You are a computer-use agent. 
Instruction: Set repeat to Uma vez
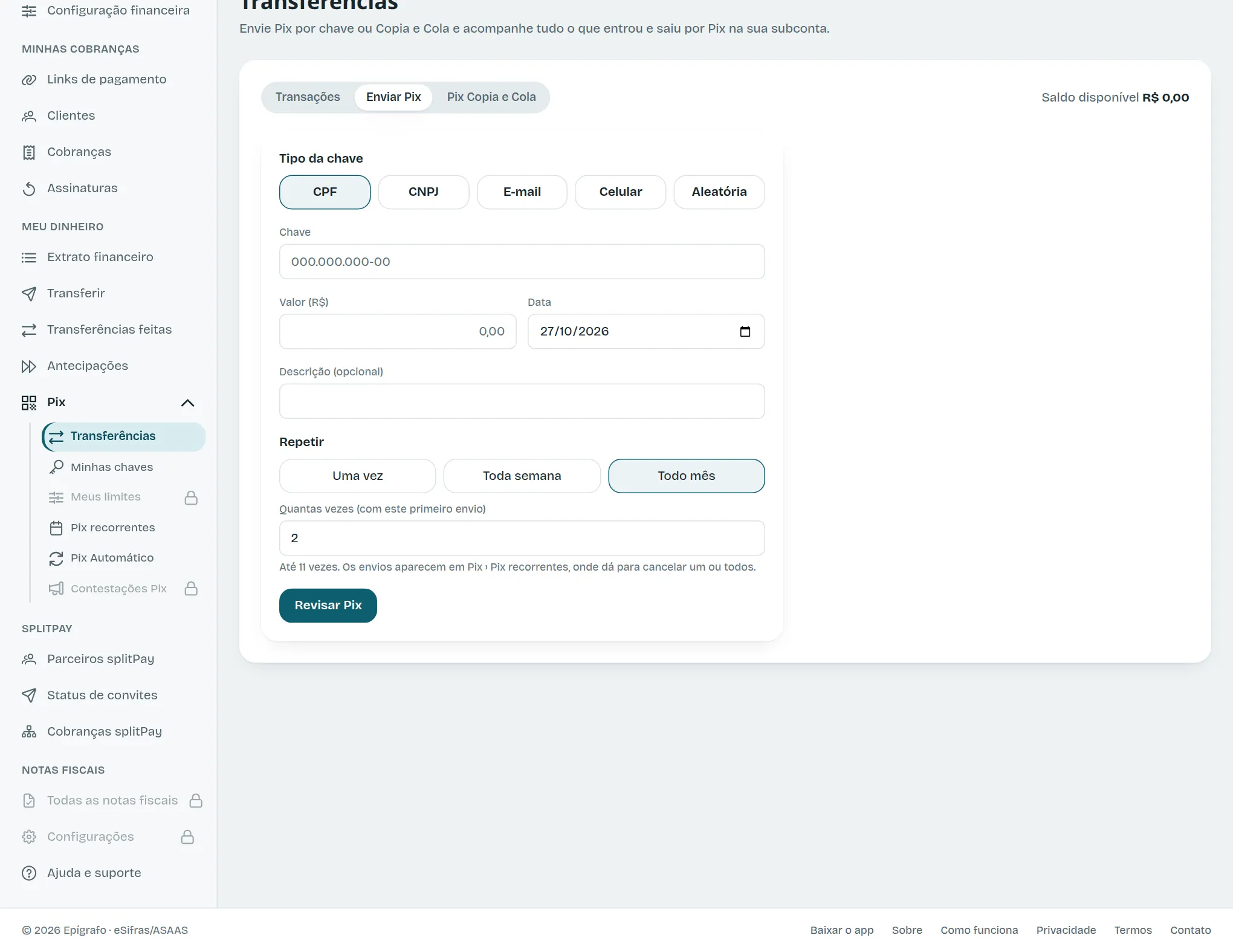click(x=358, y=476)
